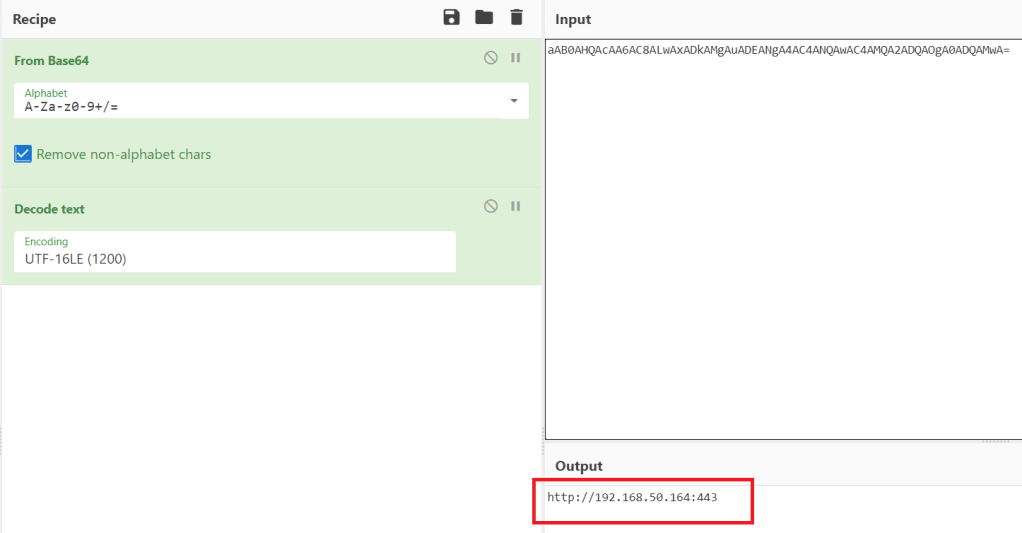Clear the recipe with the trash icon
Viewport: 1022px width, 533px height.
coord(516,17)
